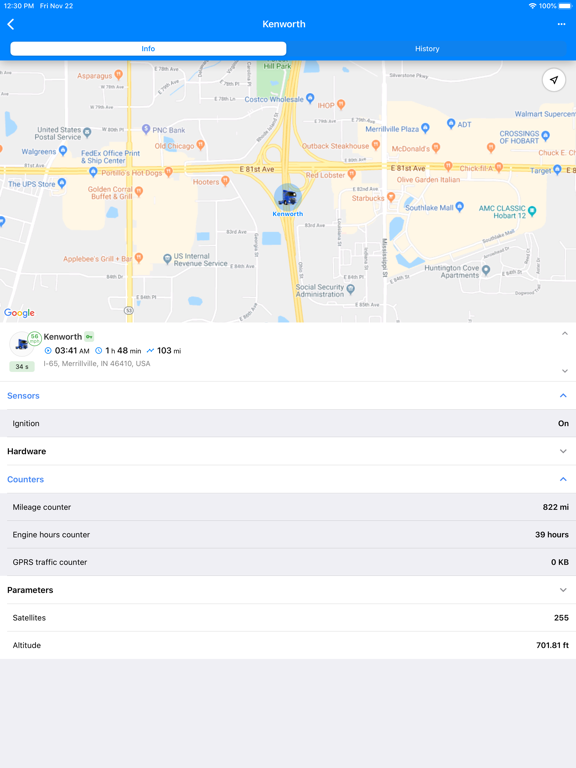Tap the Walgreens map pin
The image size is (576, 768).
[x=63, y=151]
